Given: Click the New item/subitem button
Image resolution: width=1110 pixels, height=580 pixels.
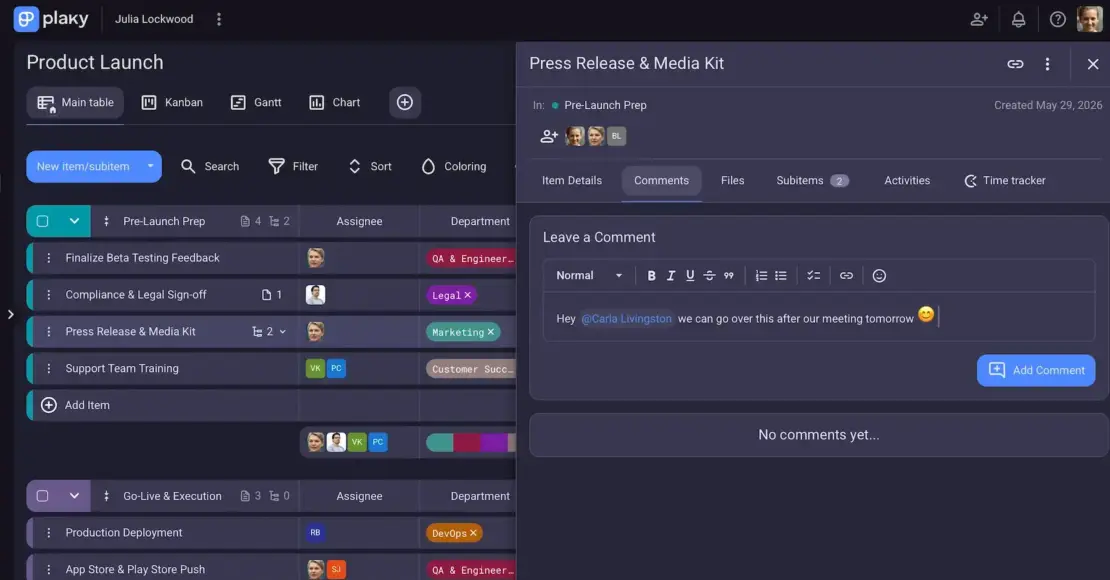Looking at the screenshot, I should pyautogui.click(x=83, y=166).
